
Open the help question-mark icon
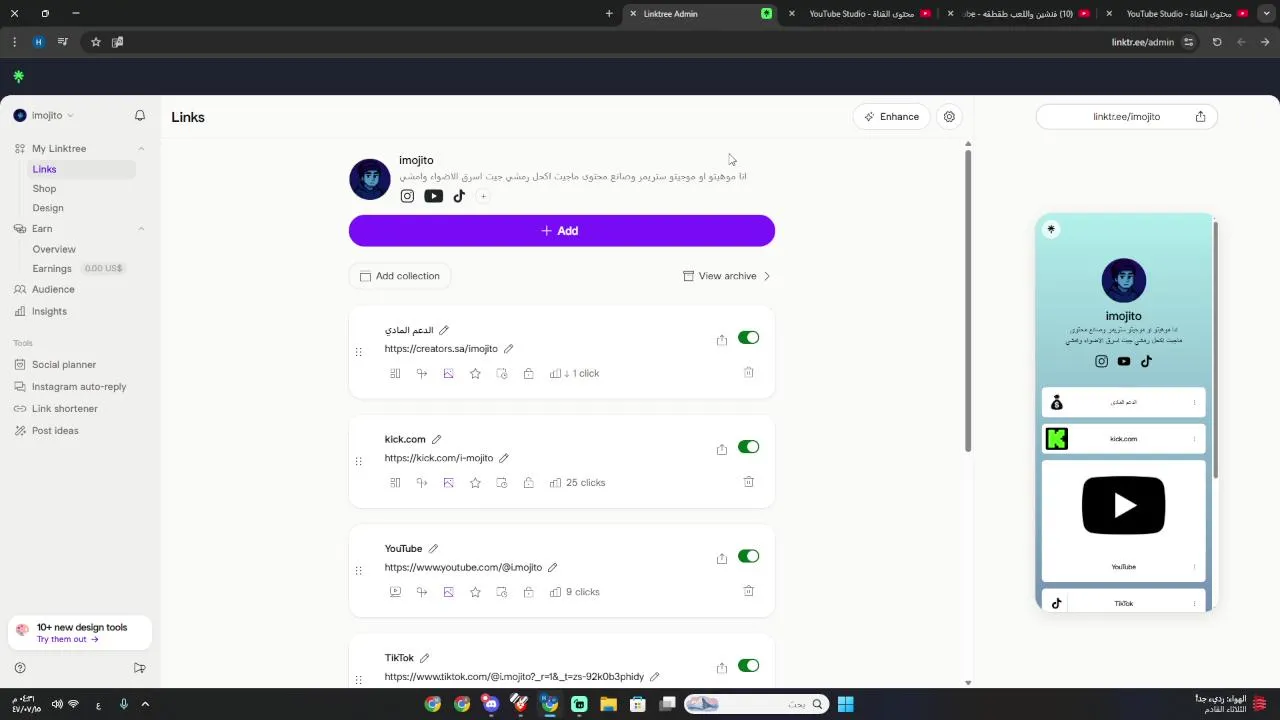[x=20, y=668]
